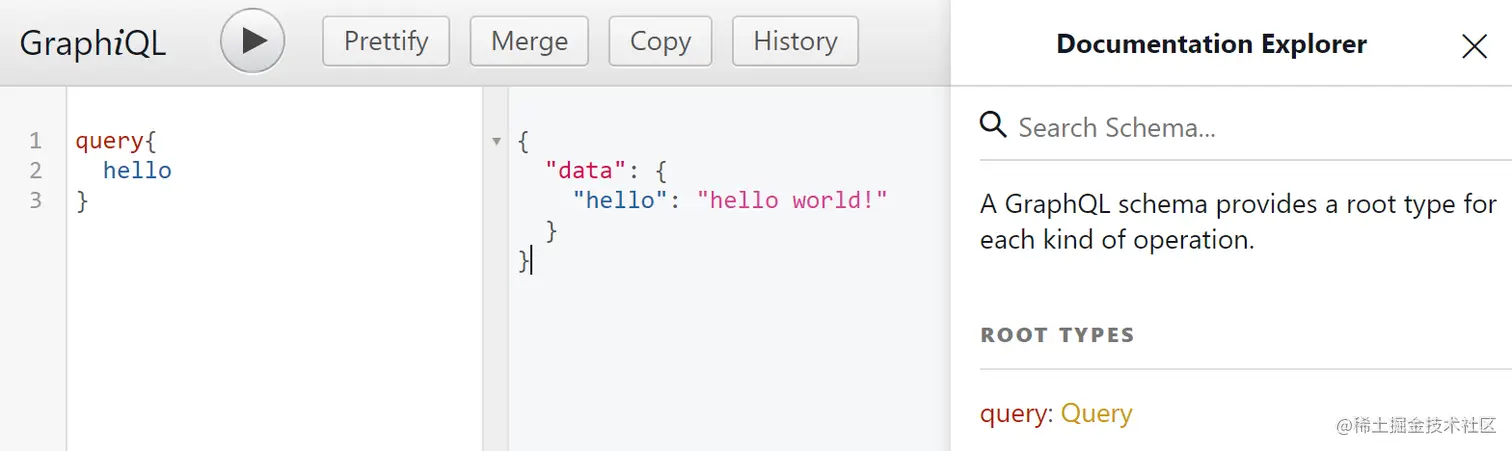
Task: Click the "data" key in results
Action: click(585, 171)
